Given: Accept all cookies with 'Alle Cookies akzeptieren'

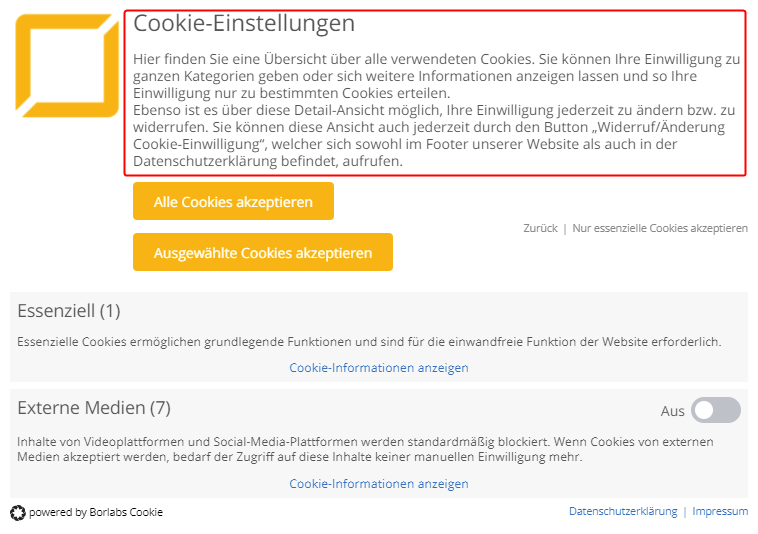Looking at the screenshot, I should 233,201.
